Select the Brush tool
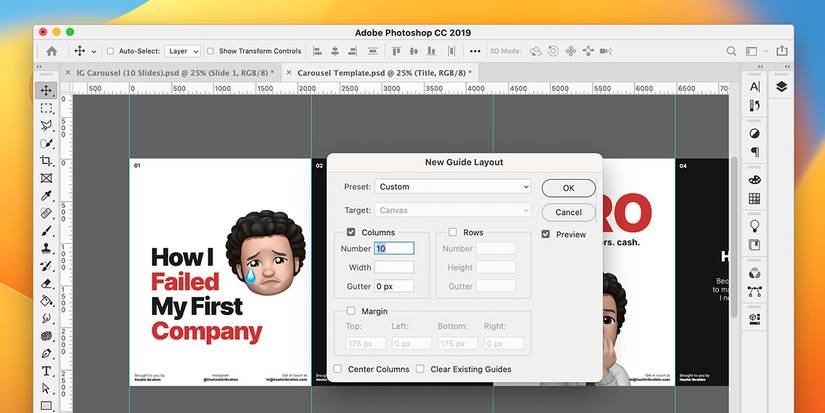The height and width of the screenshot is (413, 825). point(46,230)
